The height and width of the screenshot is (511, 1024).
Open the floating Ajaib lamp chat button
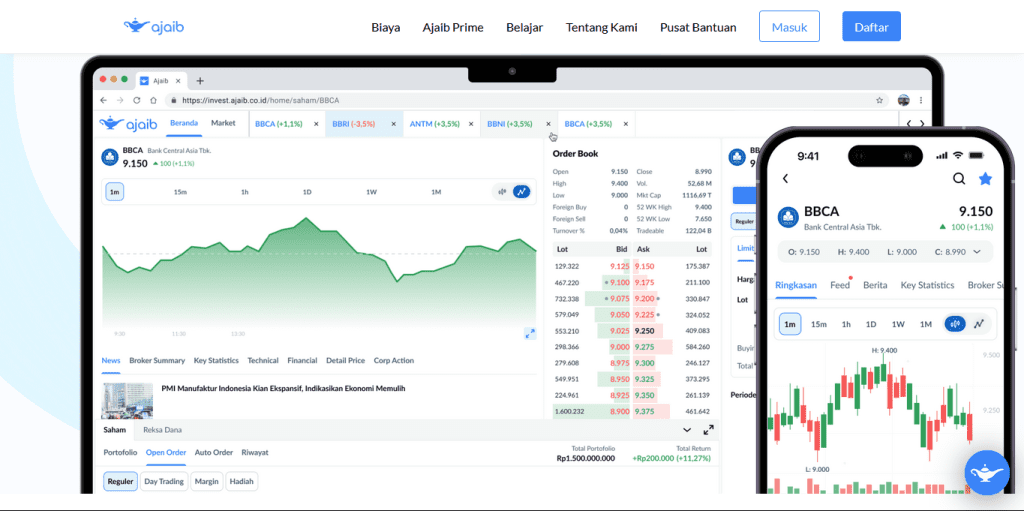987,472
